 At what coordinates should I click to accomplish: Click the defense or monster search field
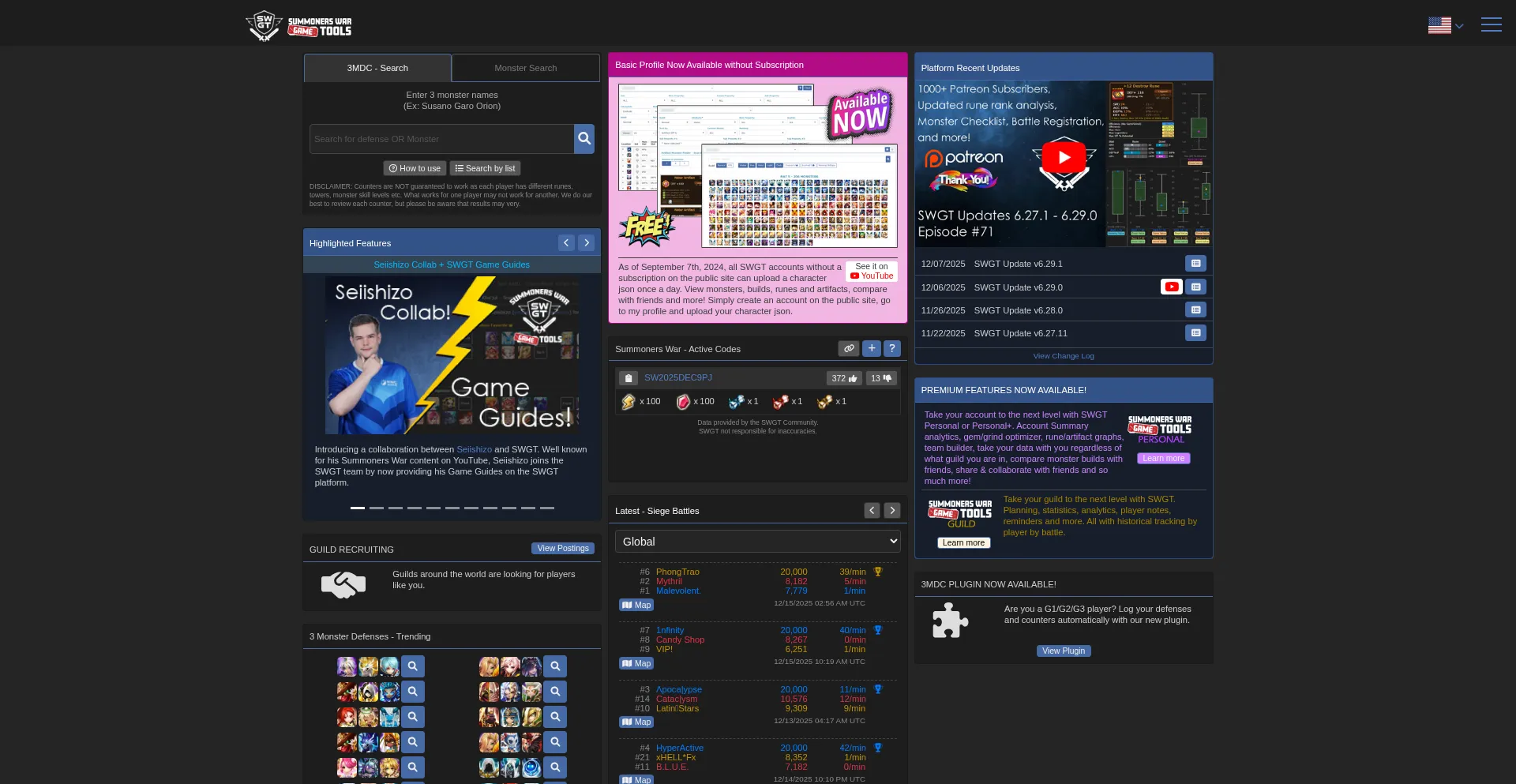pyautogui.click(x=441, y=139)
